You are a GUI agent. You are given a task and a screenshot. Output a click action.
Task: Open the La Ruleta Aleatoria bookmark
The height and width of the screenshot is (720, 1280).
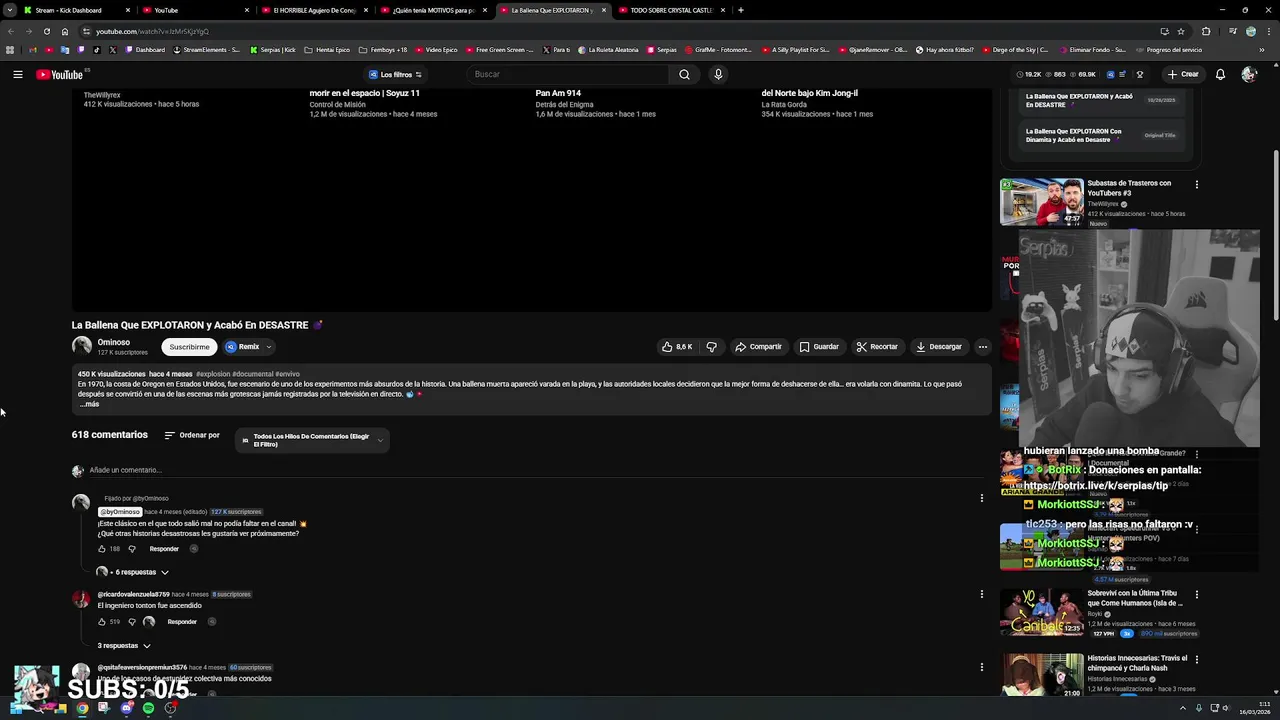pyautogui.click(x=608, y=50)
